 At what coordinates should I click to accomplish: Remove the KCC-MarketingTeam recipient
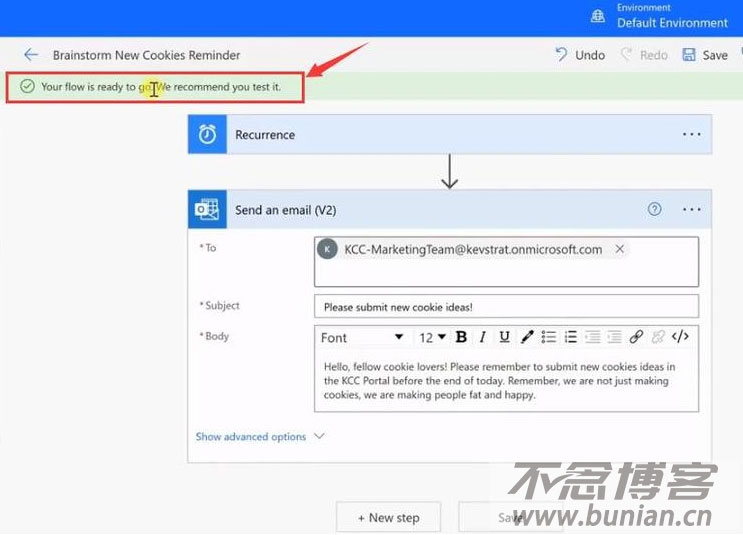click(x=619, y=249)
